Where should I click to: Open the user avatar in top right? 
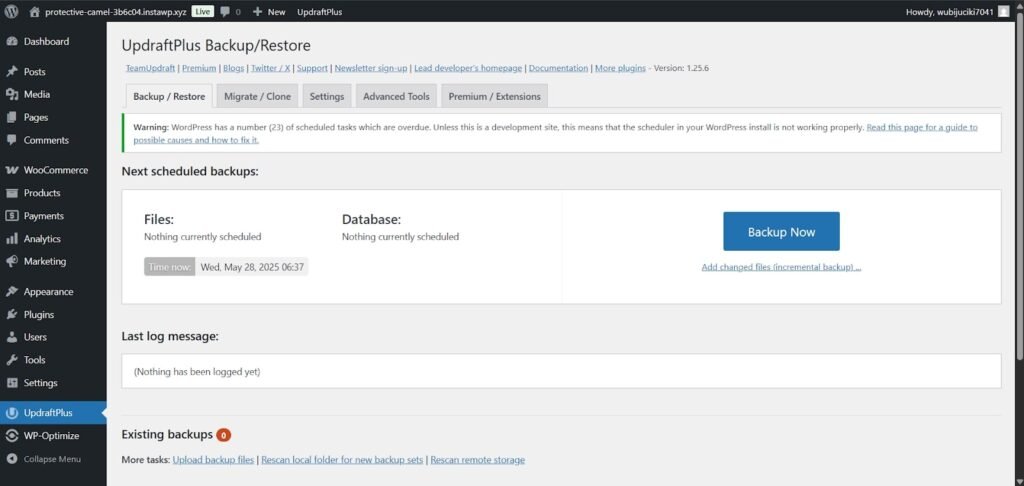click(1003, 11)
